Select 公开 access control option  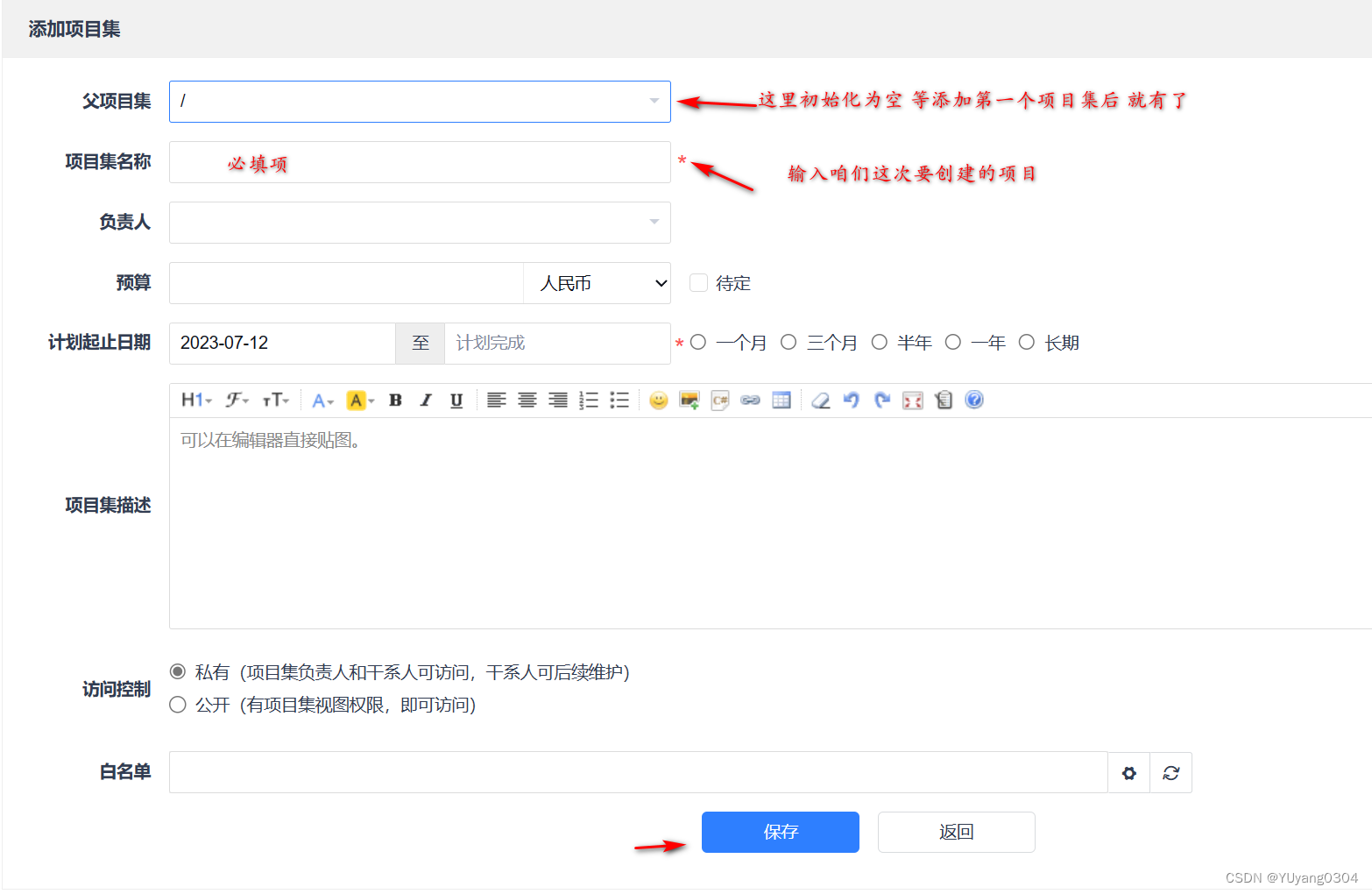178,705
